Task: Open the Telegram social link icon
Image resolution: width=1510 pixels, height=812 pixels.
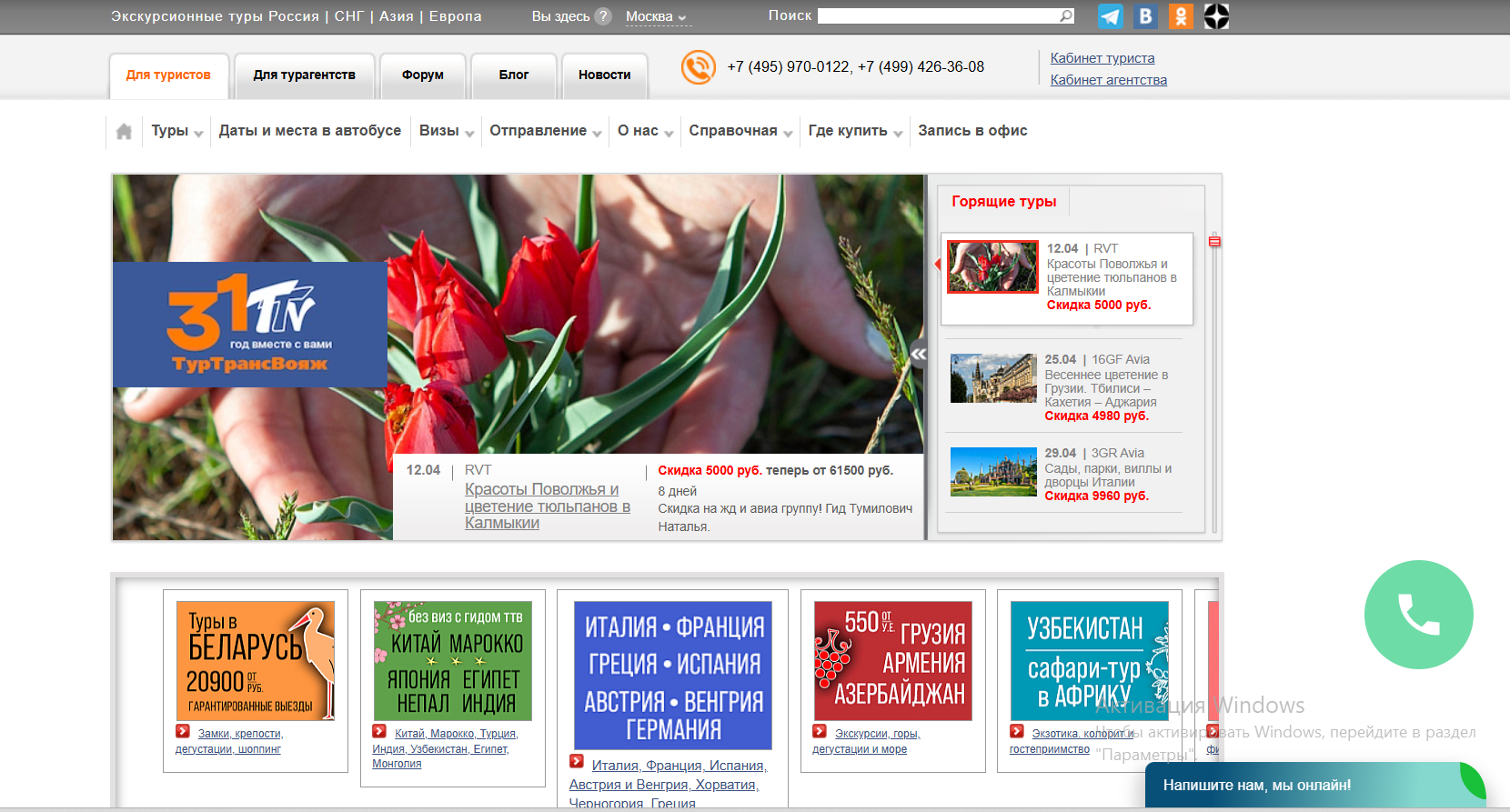Action: coord(1111,16)
